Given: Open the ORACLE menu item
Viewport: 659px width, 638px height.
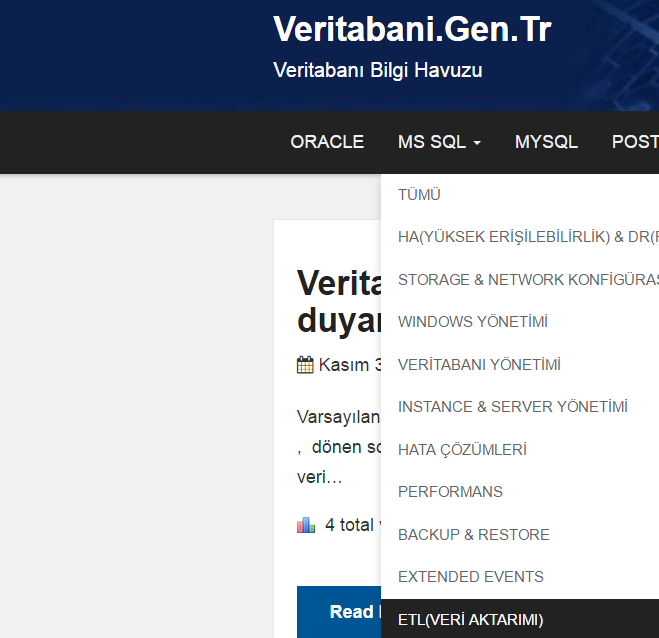Looking at the screenshot, I should pos(327,142).
